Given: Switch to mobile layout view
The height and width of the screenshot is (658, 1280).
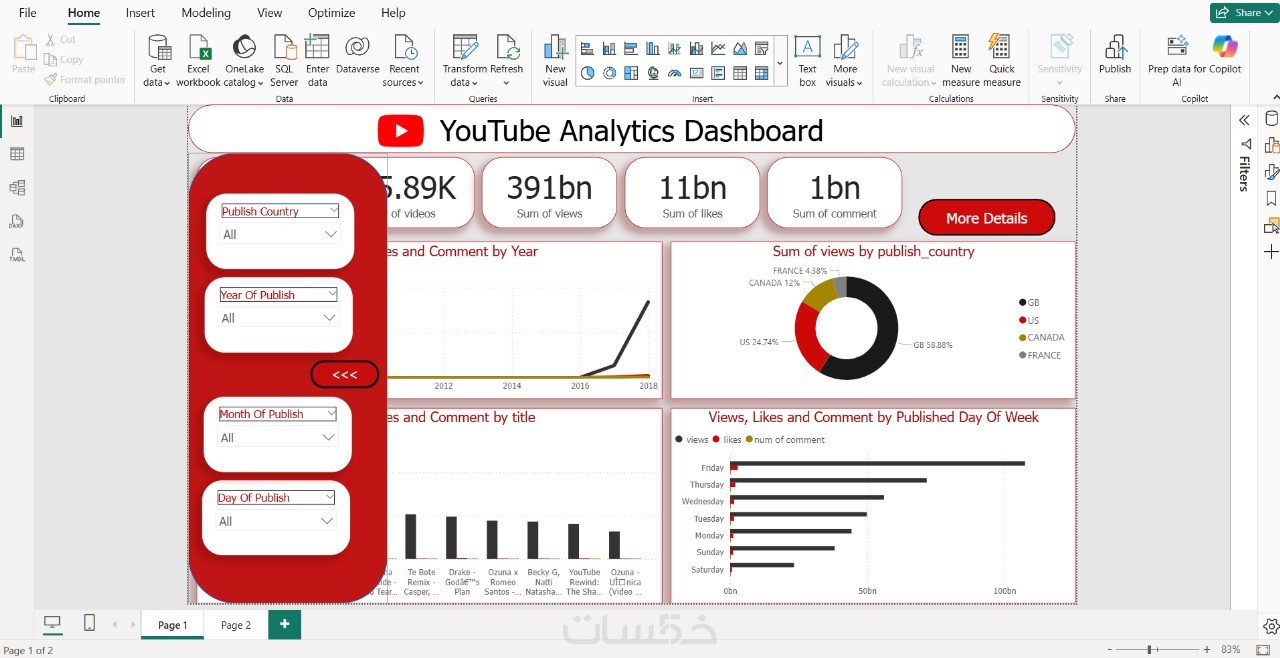Looking at the screenshot, I should tap(89, 623).
